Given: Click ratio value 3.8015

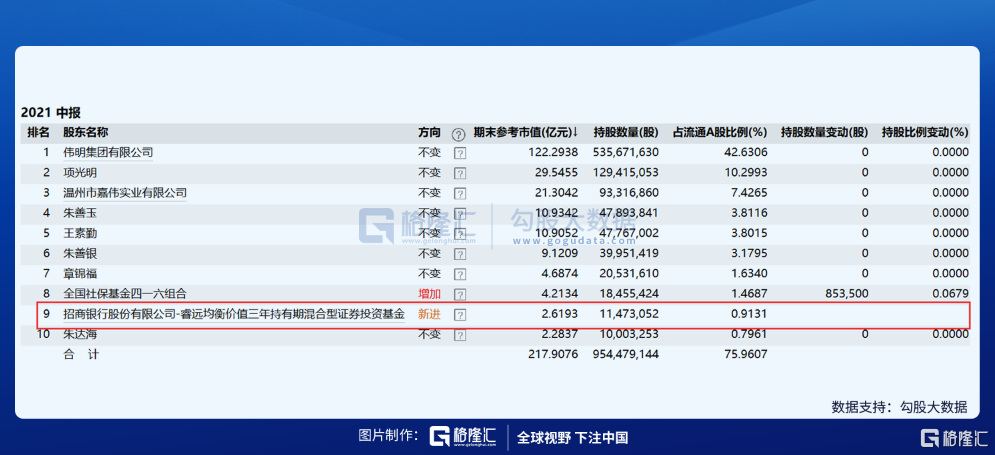Looking at the screenshot, I should [x=749, y=234].
